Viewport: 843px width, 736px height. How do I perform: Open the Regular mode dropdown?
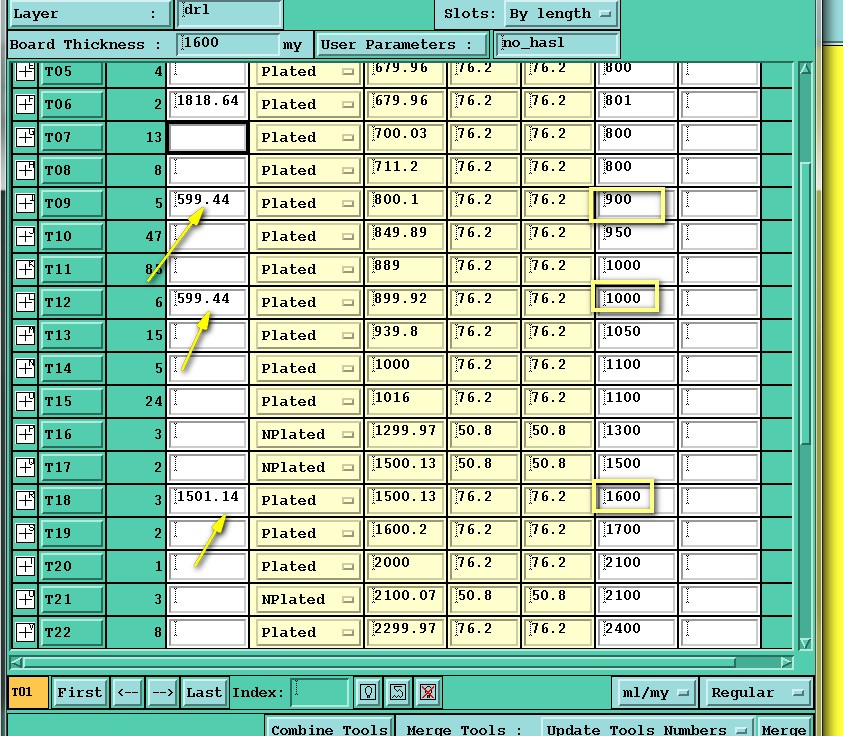pos(757,692)
